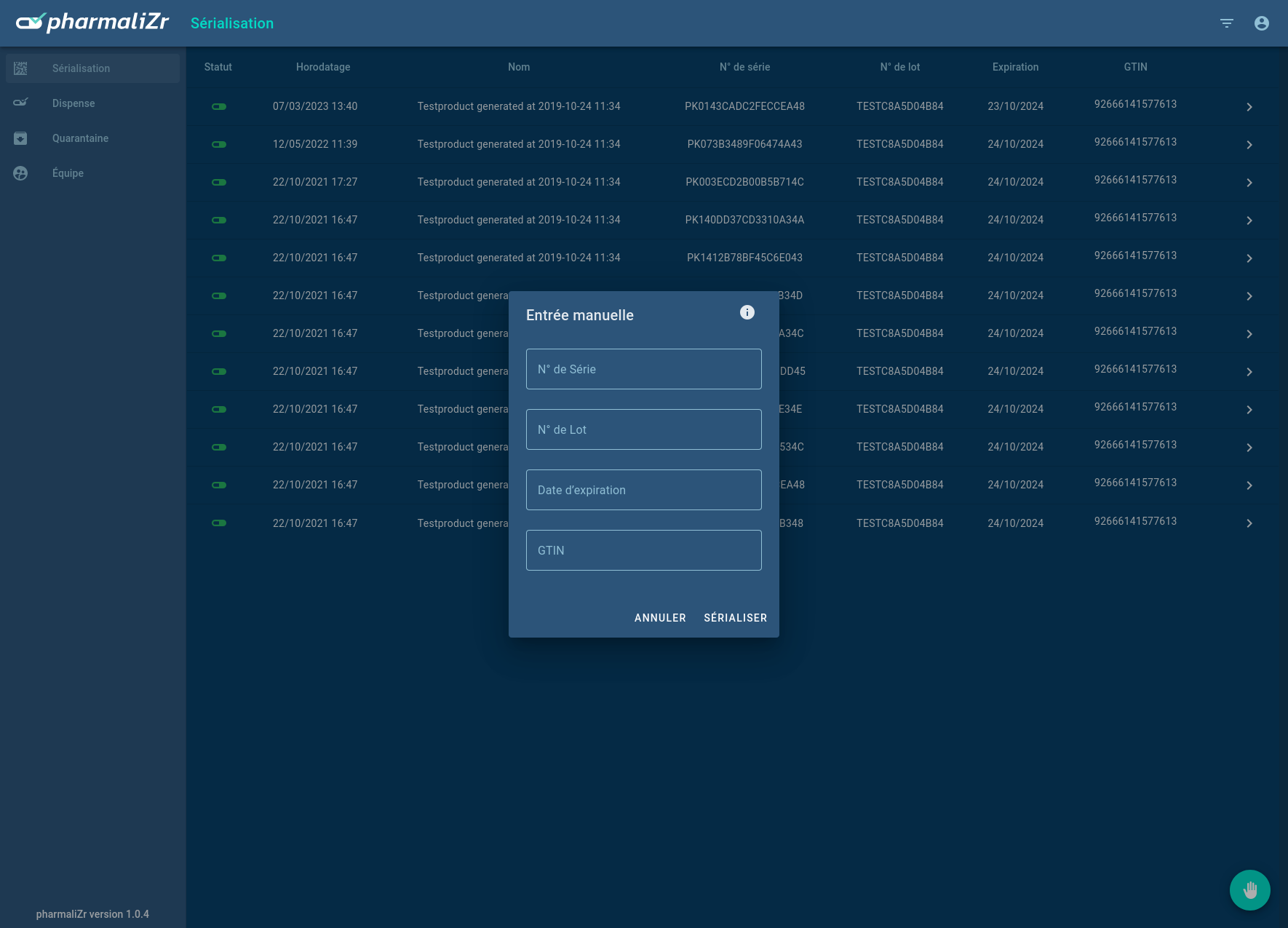Expand the PK1412B78BF45C6E043 row chevron
Image resolution: width=1288 pixels, height=928 pixels.
pos(1249,258)
